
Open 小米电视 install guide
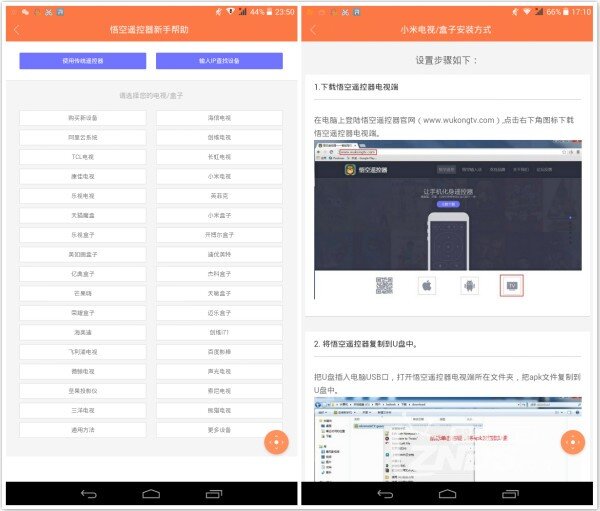click(x=219, y=176)
